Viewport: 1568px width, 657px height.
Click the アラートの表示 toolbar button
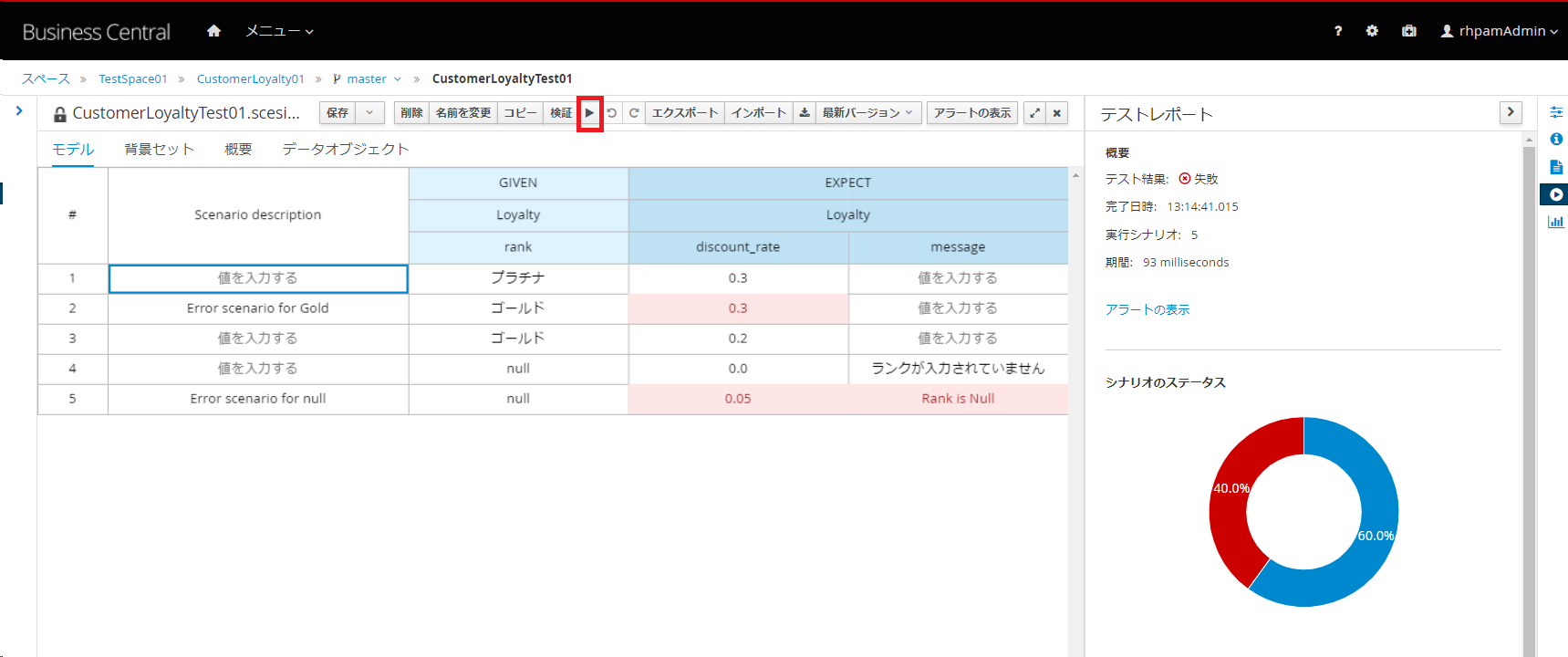tap(972, 113)
